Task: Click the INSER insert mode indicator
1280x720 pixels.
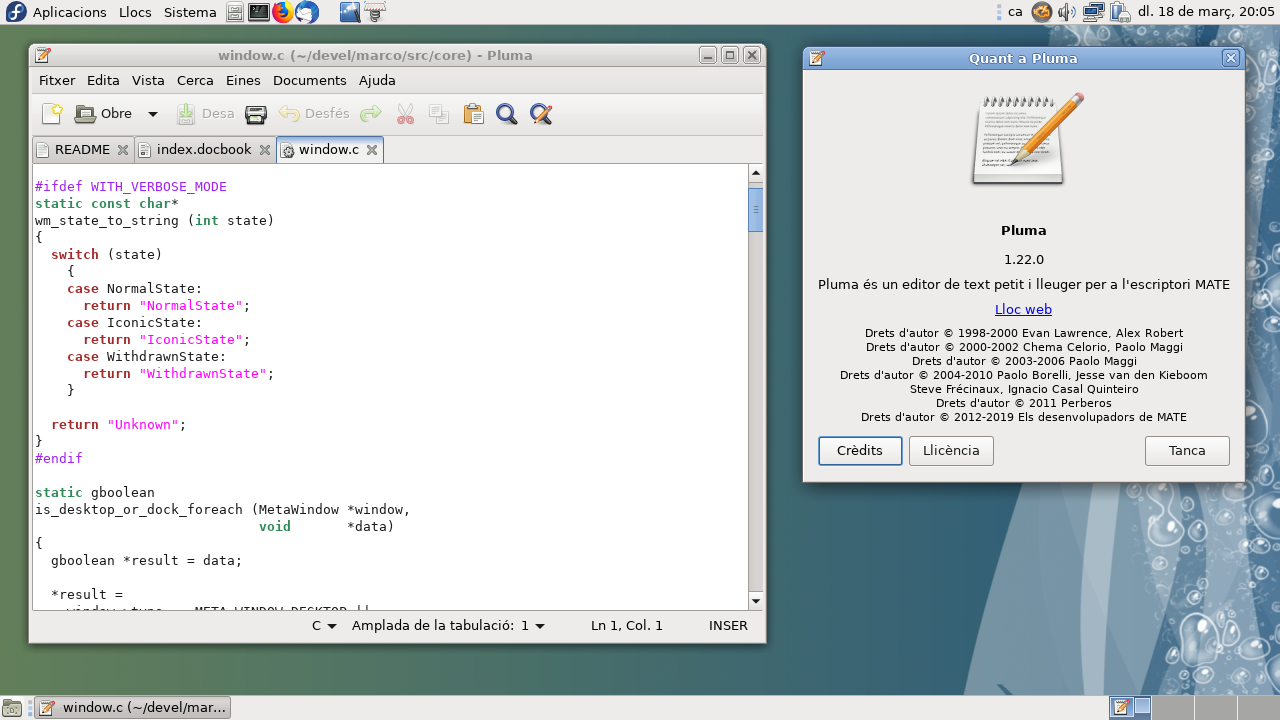Action: click(728, 626)
